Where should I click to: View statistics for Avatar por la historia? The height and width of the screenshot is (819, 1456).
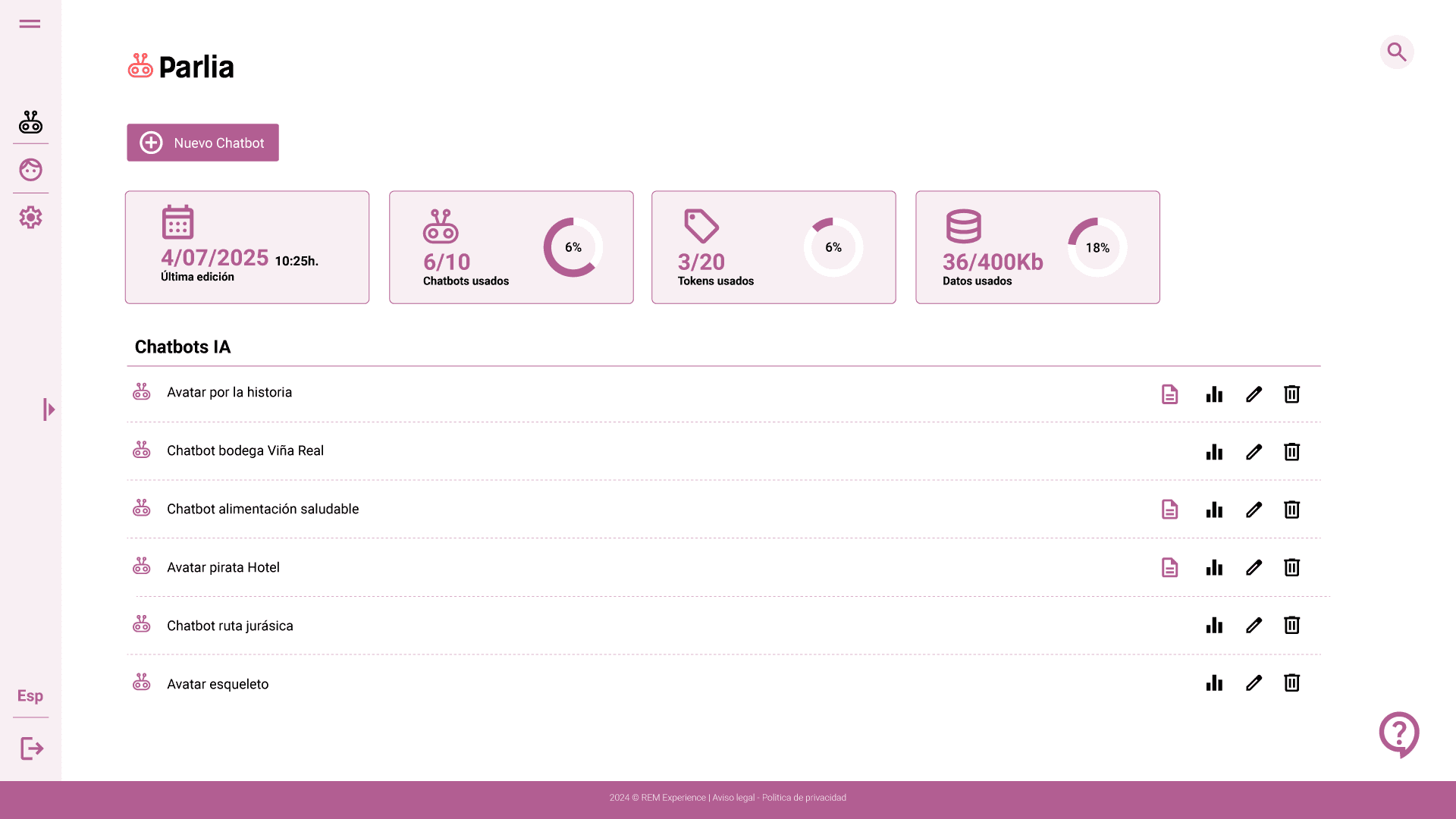1214,394
